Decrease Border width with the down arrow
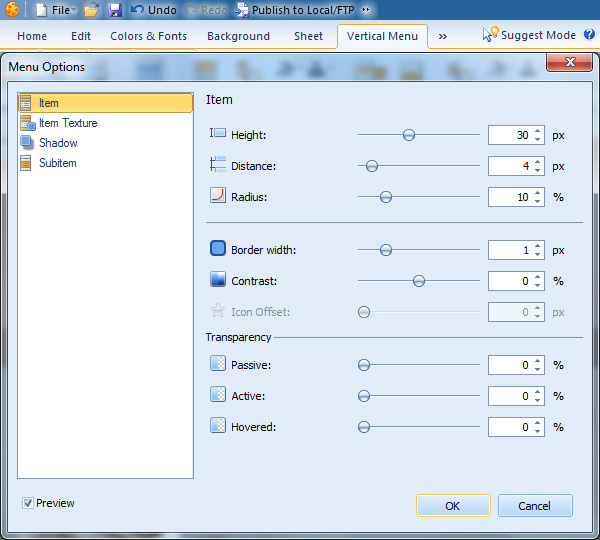The width and height of the screenshot is (600, 540). (x=538, y=255)
